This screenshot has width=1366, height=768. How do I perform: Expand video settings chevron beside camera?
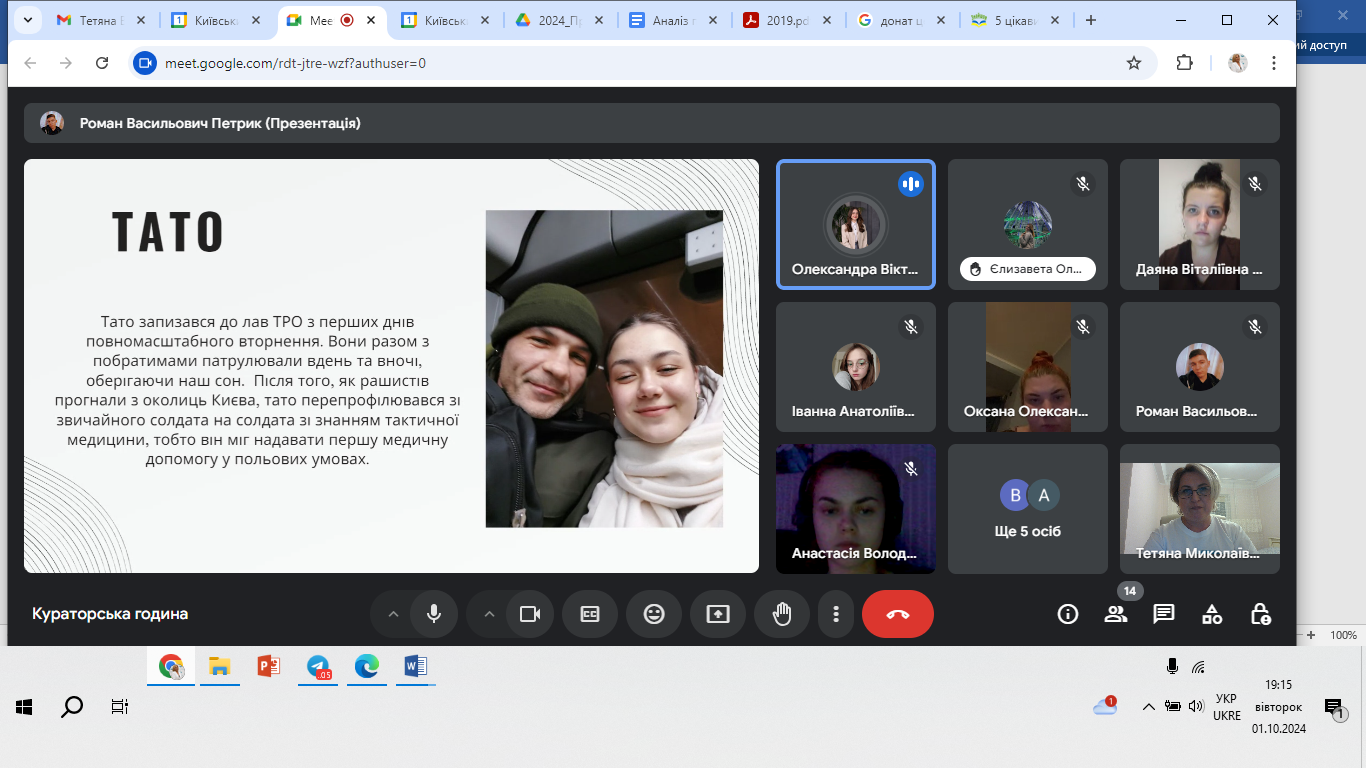point(489,614)
